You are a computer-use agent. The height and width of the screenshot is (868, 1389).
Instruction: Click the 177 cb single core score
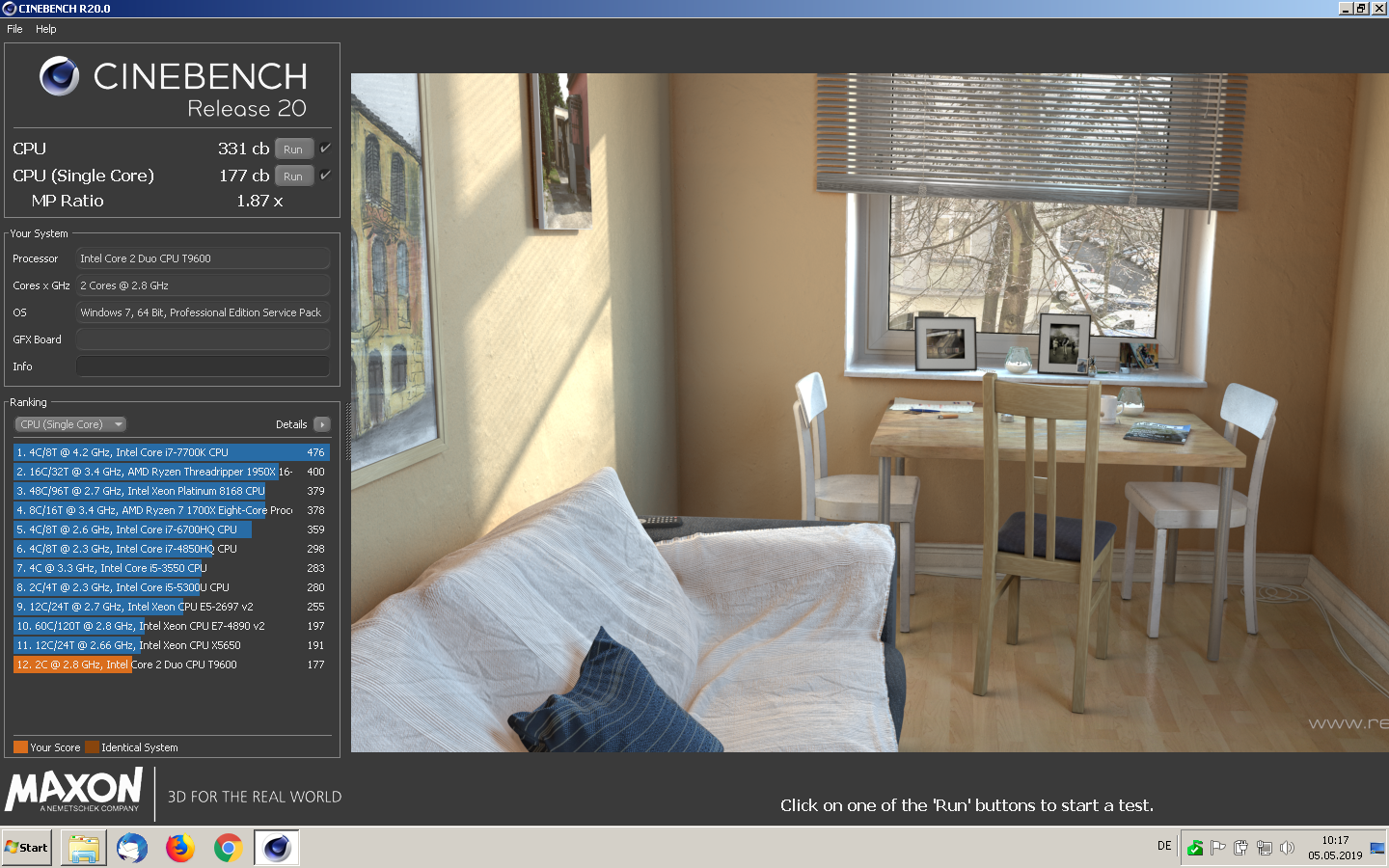244,176
